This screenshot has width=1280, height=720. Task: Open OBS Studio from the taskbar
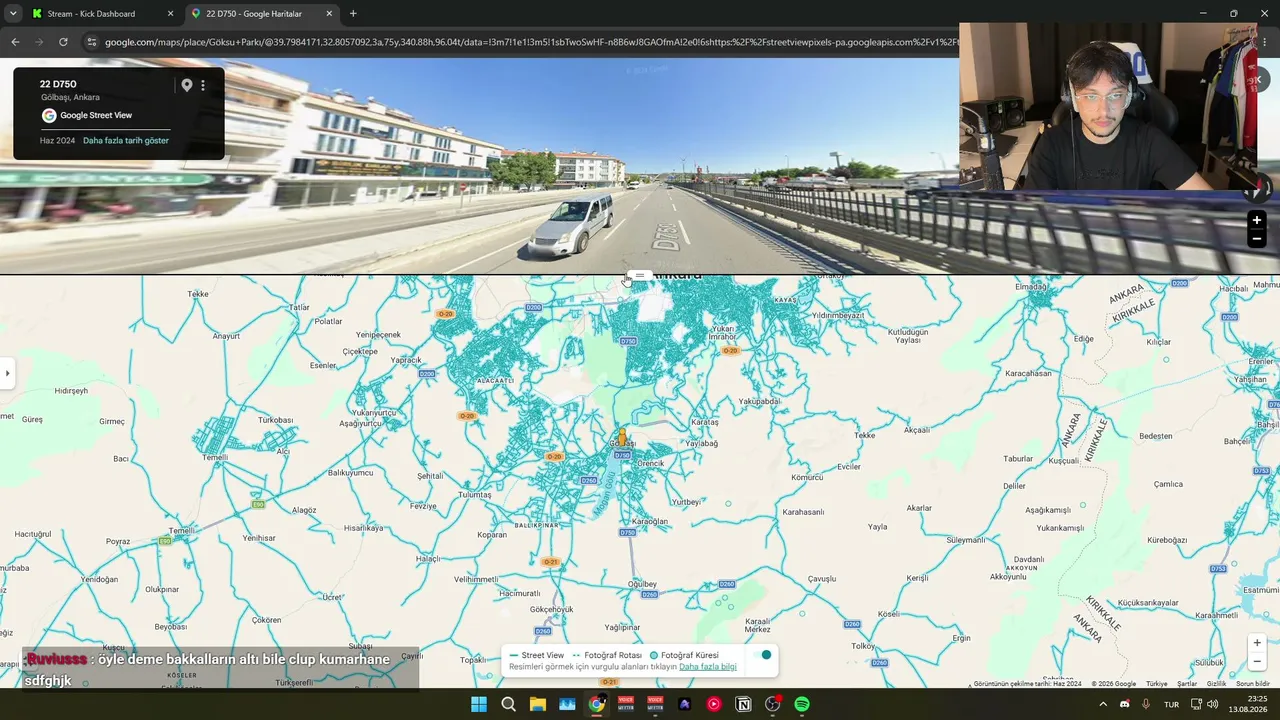pyautogui.click(x=773, y=704)
